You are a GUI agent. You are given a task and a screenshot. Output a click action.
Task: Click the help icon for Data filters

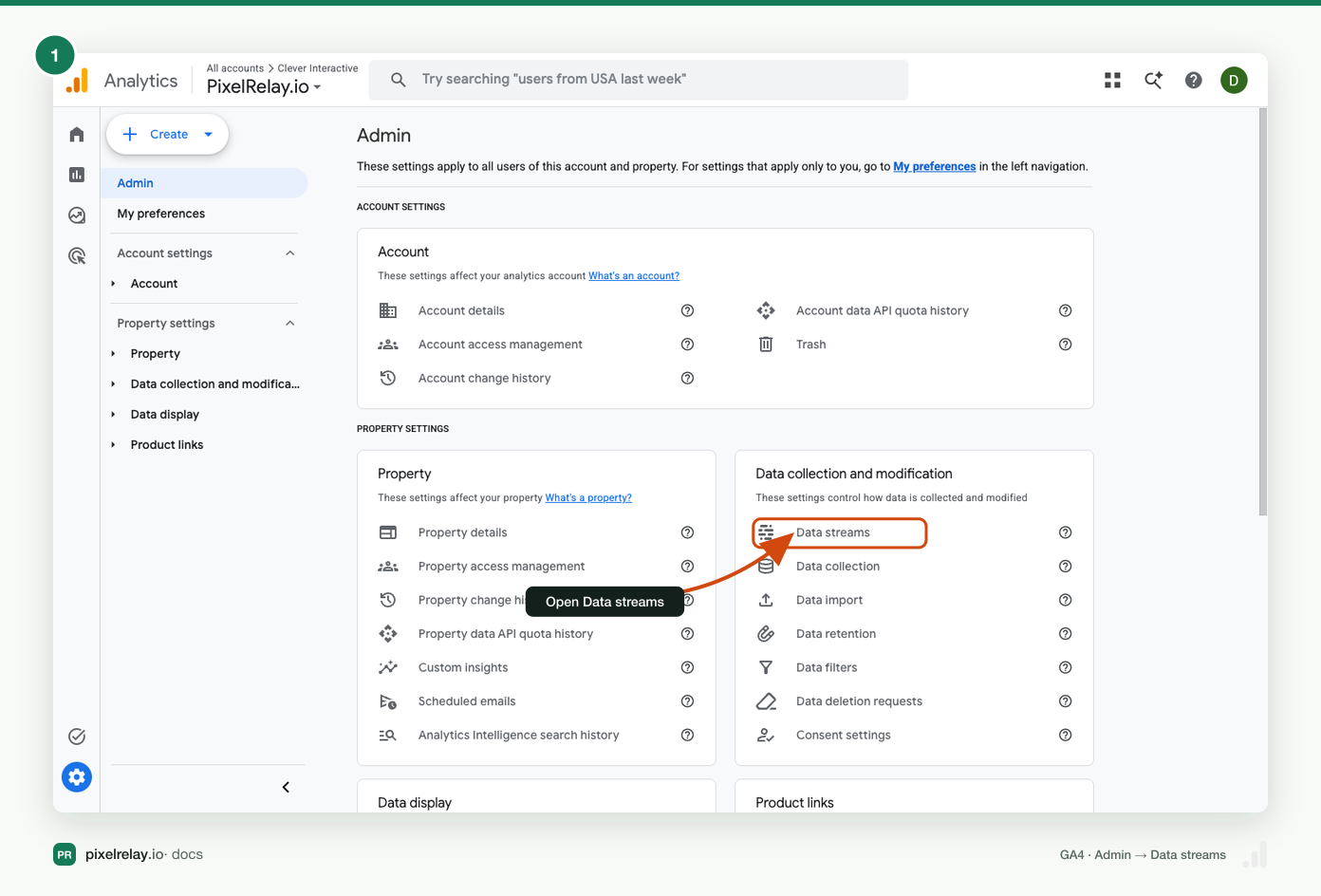[x=1065, y=667]
